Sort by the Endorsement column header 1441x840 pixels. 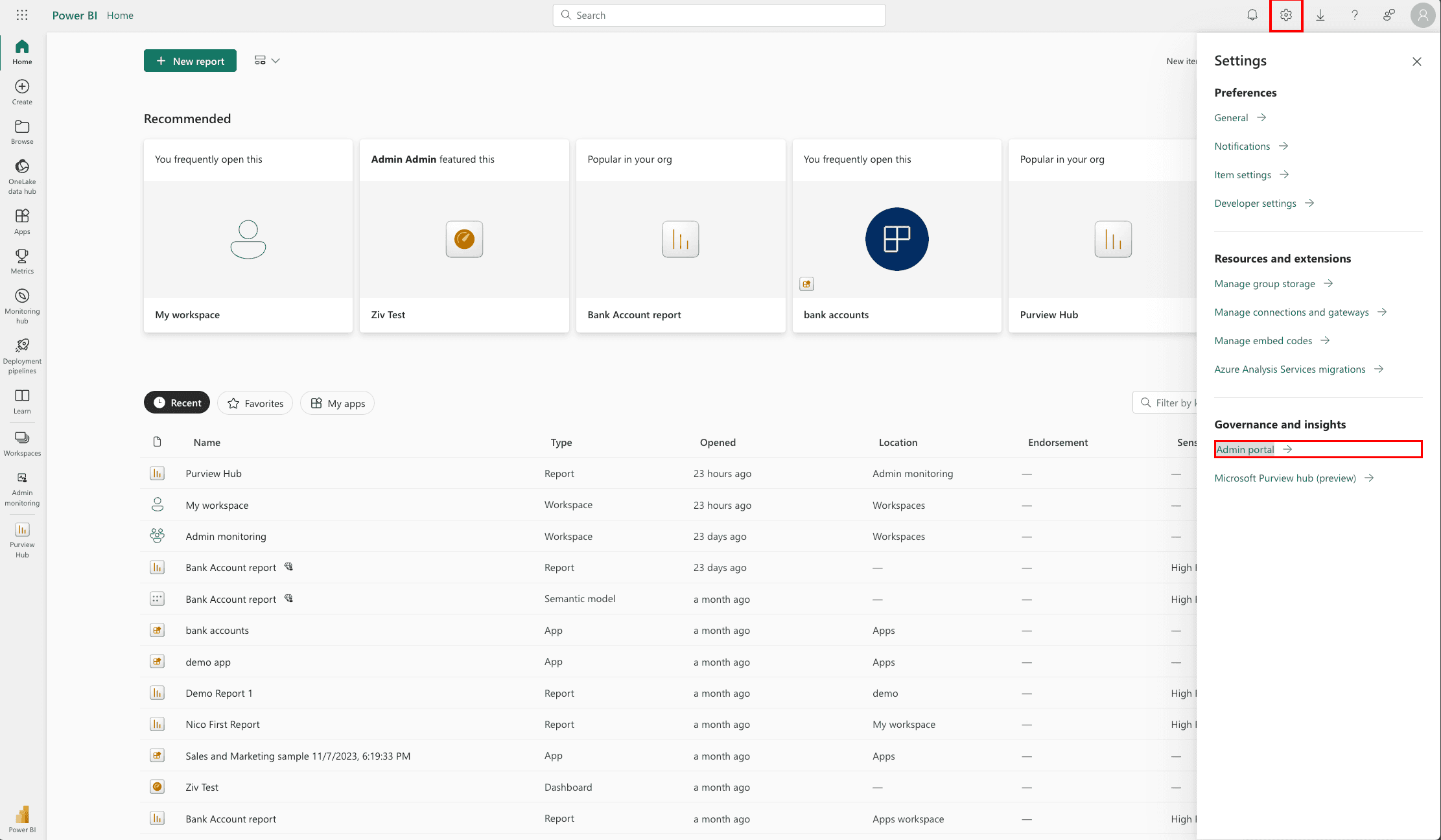1058,442
